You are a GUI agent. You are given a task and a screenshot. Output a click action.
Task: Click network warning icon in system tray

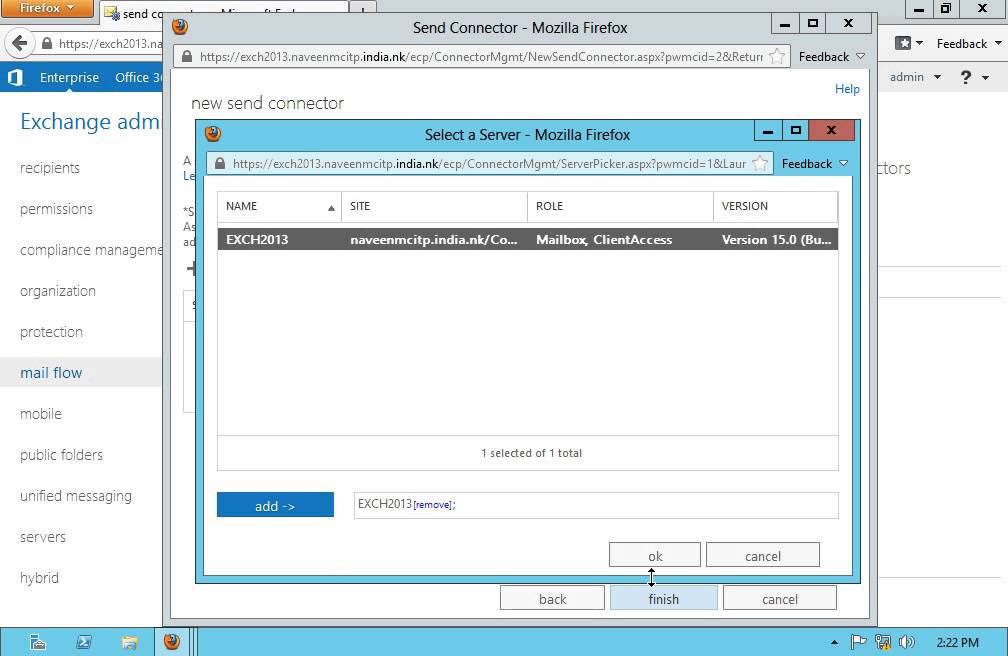coord(883,642)
